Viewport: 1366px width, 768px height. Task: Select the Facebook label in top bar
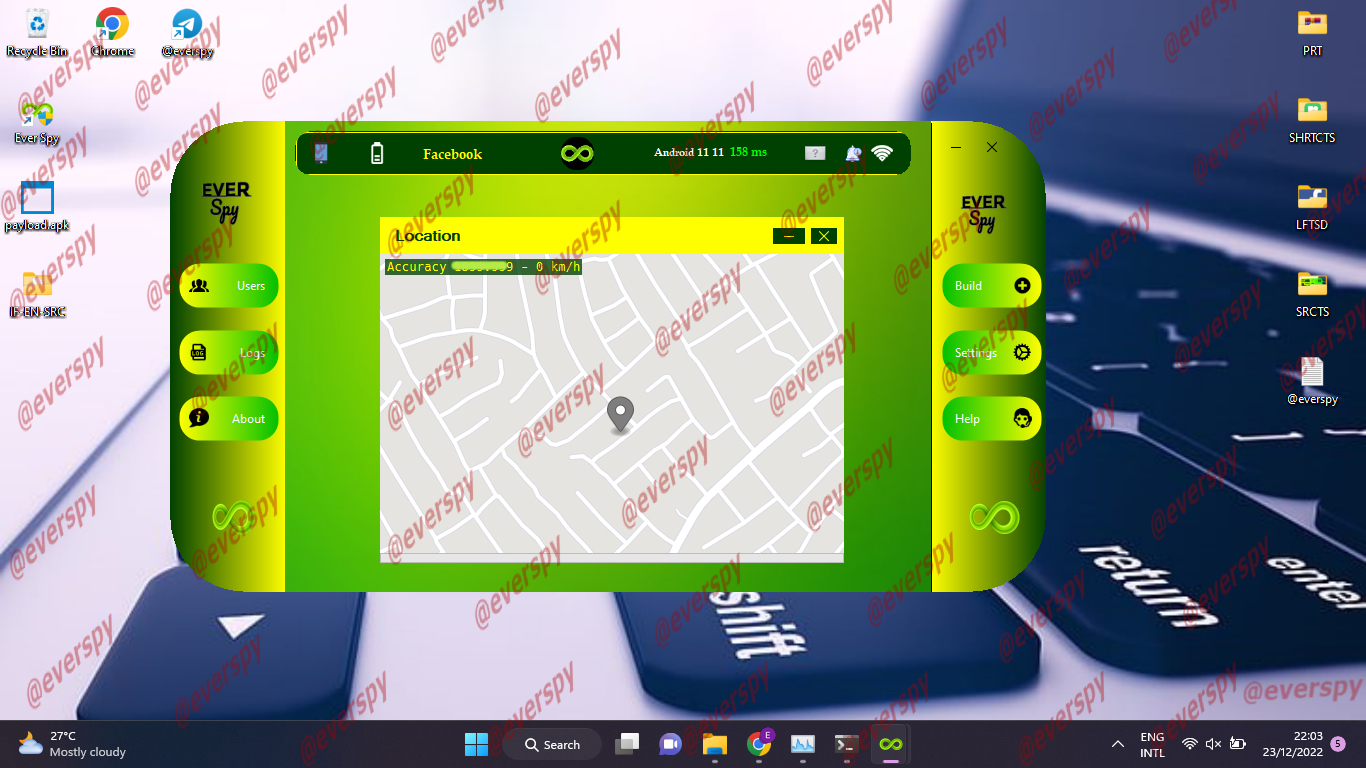452,154
